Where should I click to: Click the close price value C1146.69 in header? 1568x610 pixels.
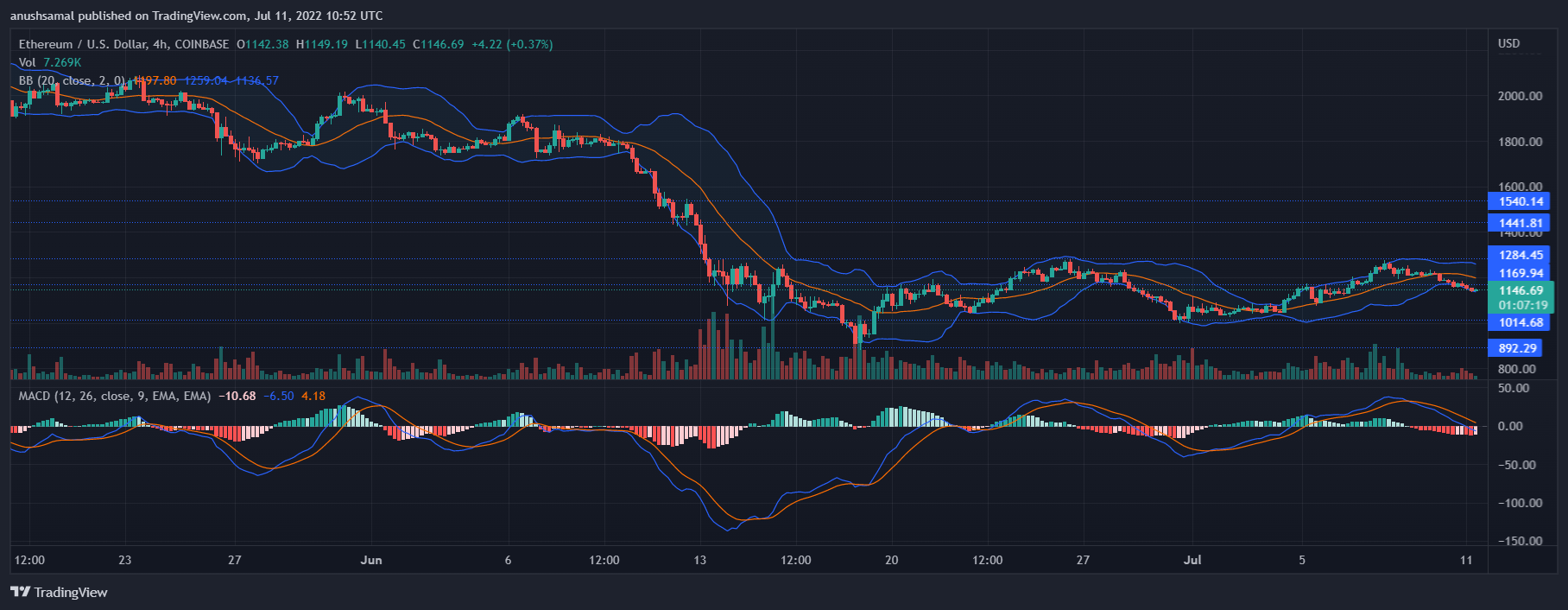439,44
